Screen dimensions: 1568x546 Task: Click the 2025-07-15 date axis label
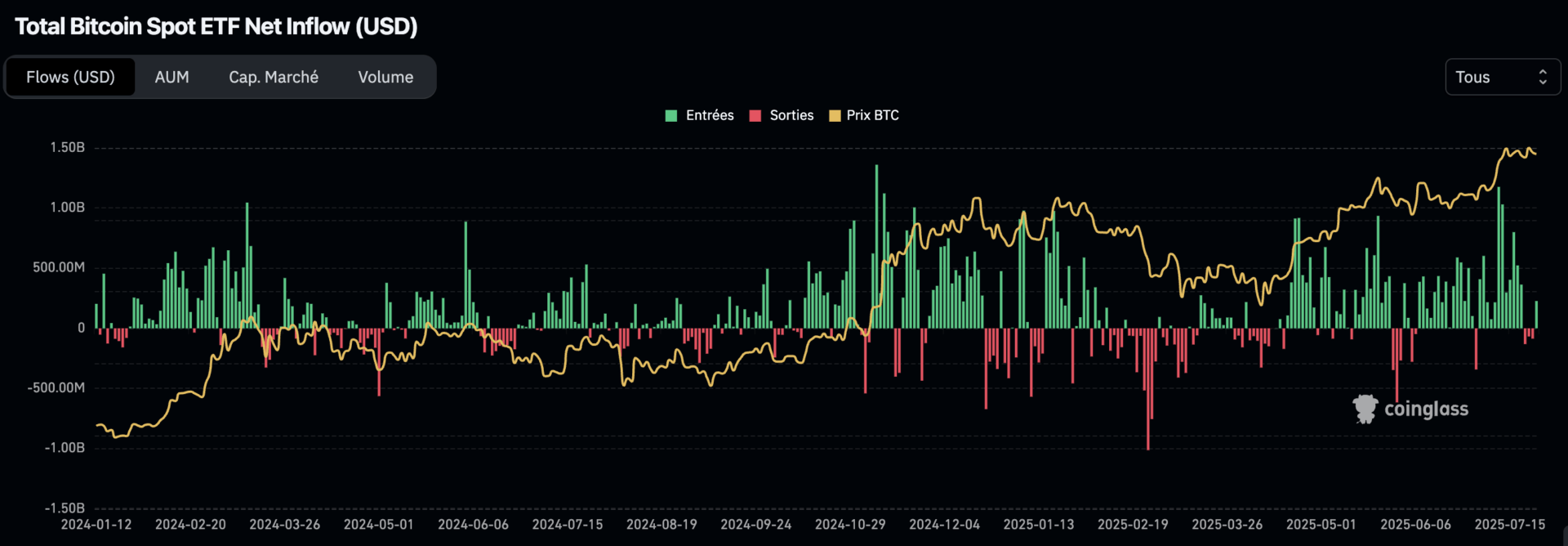pyautogui.click(x=1509, y=524)
